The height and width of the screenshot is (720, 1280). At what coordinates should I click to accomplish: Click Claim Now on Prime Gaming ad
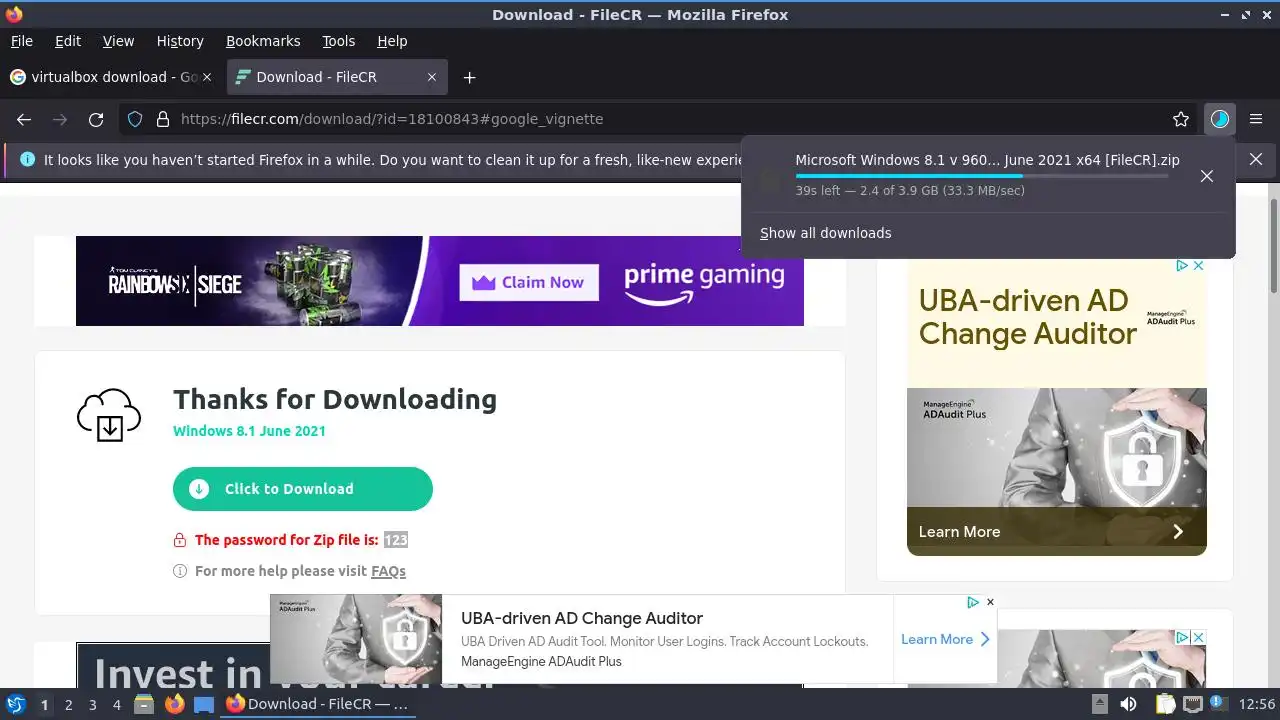tap(529, 282)
